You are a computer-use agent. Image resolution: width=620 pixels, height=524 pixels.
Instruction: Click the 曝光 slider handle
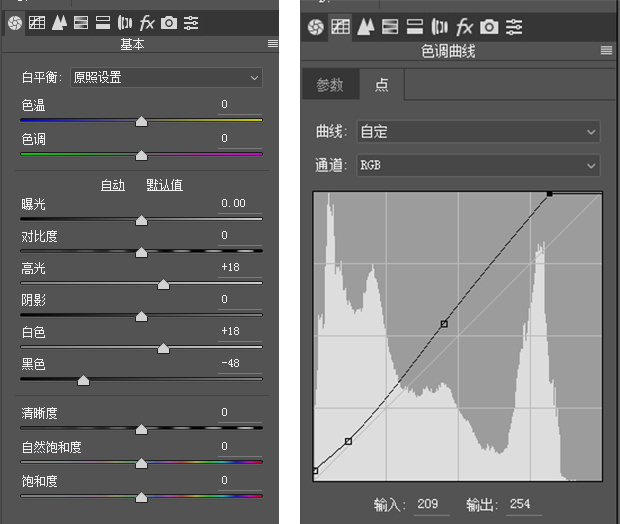pyautogui.click(x=141, y=221)
